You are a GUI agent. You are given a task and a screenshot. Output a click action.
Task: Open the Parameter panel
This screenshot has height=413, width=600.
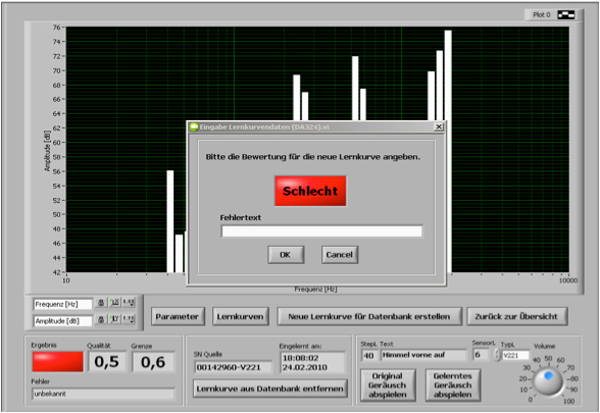coord(178,316)
